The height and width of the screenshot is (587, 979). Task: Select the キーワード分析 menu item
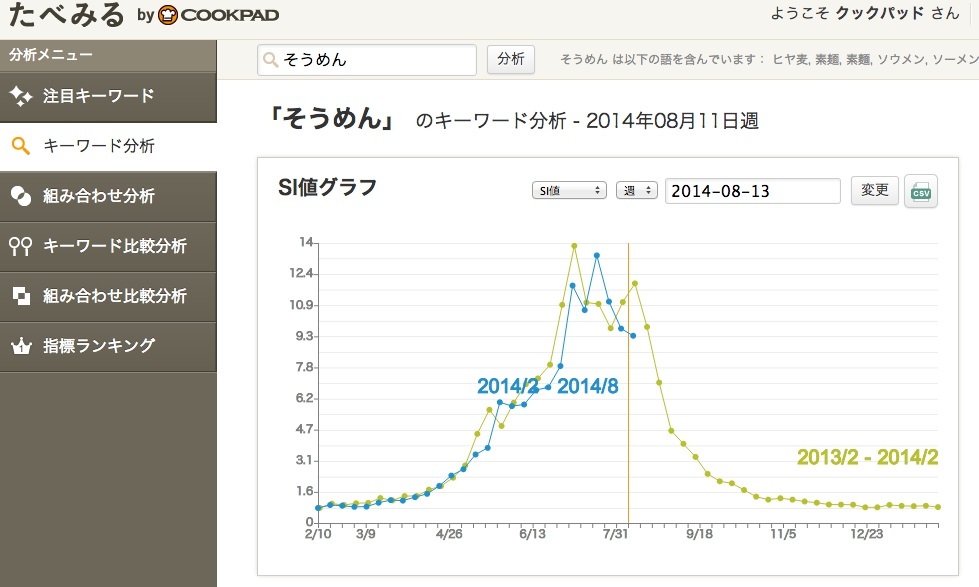pos(108,146)
